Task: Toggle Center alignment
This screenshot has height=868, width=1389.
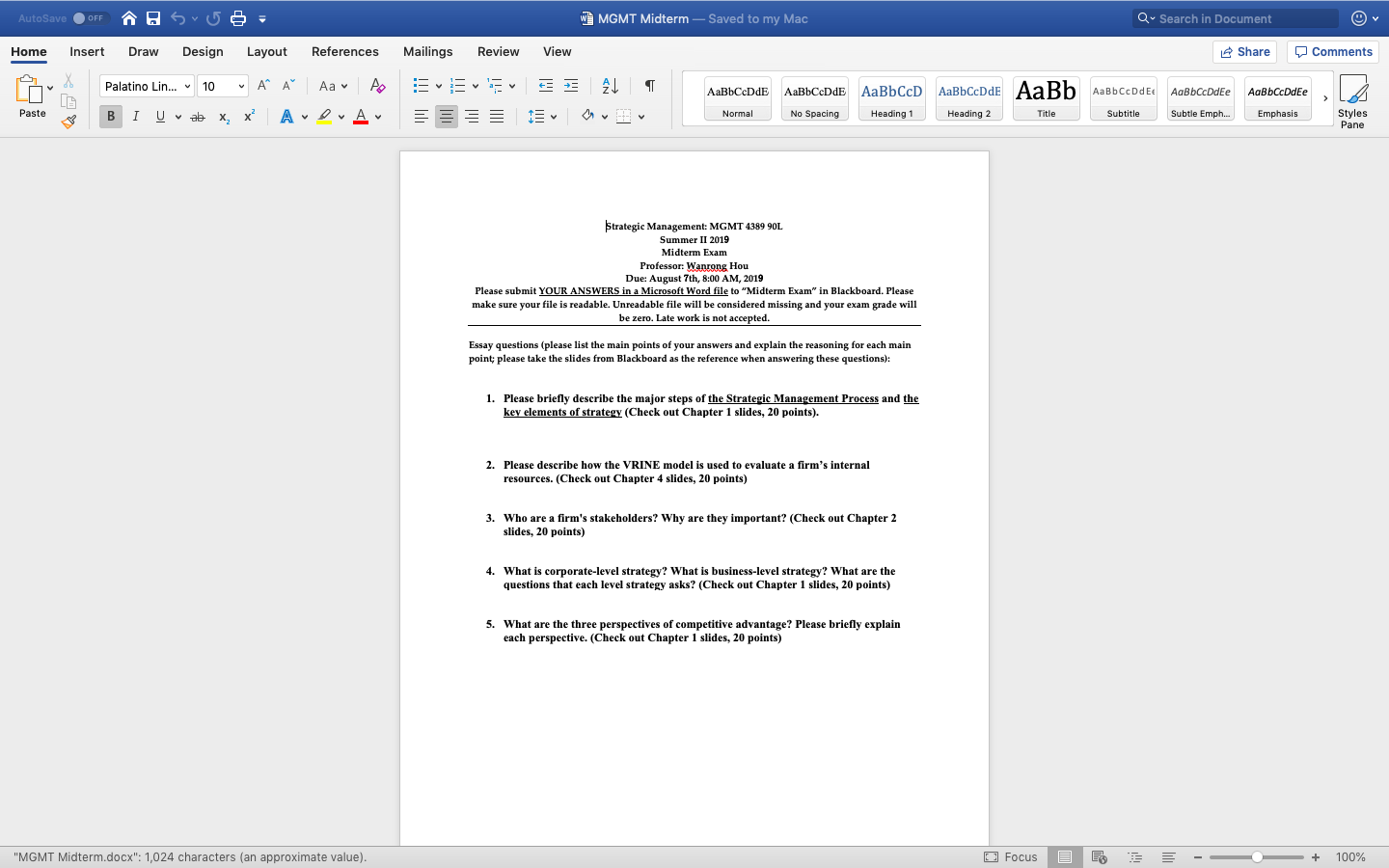Action: (x=447, y=117)
